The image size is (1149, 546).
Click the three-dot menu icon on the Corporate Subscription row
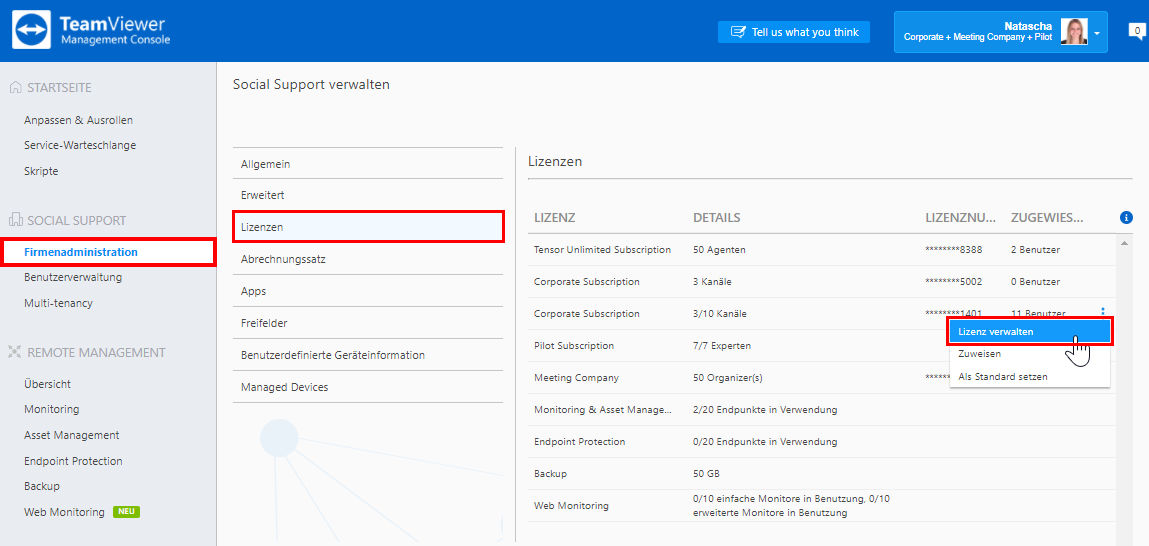1103,311
